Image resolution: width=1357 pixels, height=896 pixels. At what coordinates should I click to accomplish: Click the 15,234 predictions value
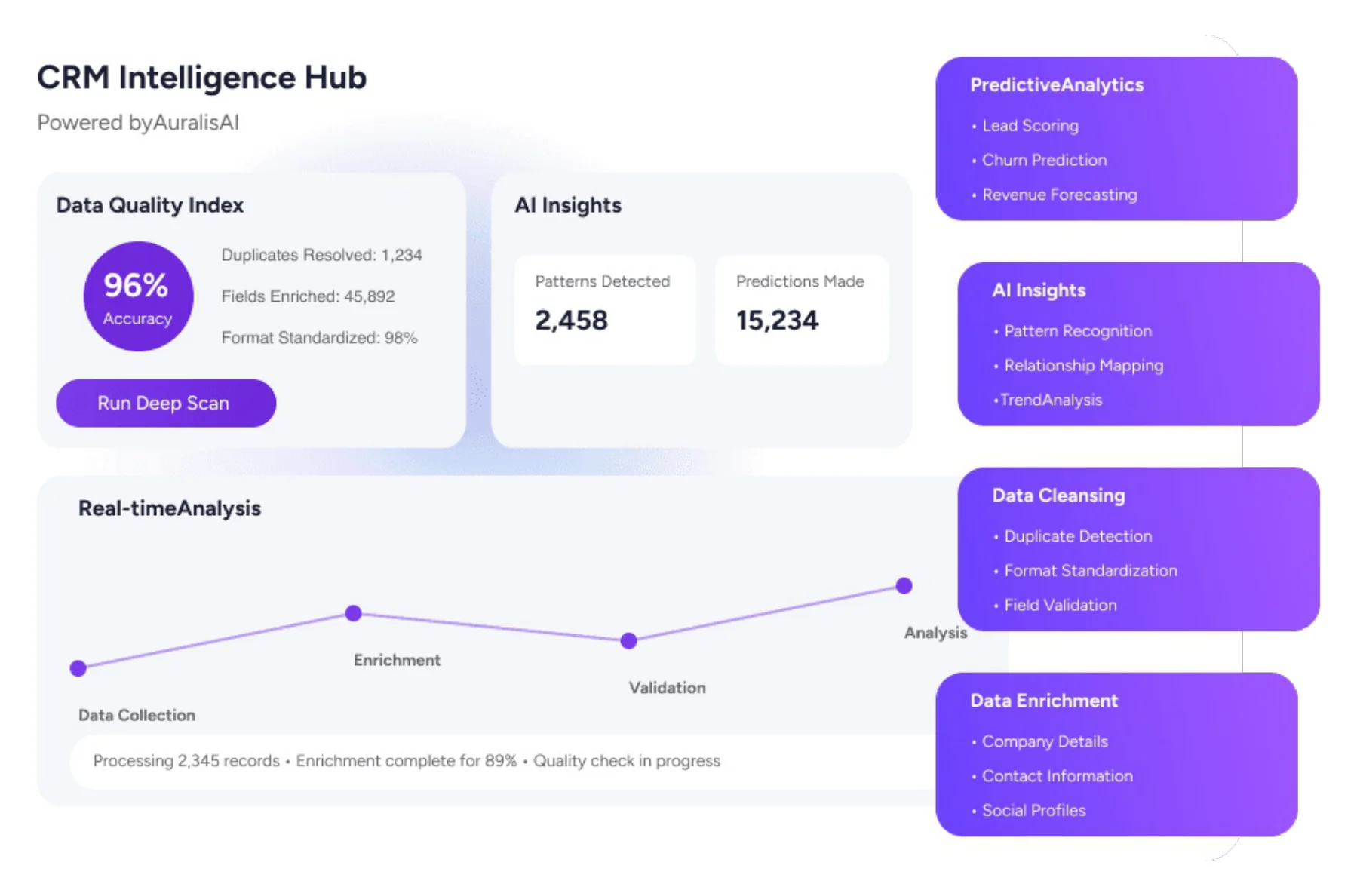(777, 321)
